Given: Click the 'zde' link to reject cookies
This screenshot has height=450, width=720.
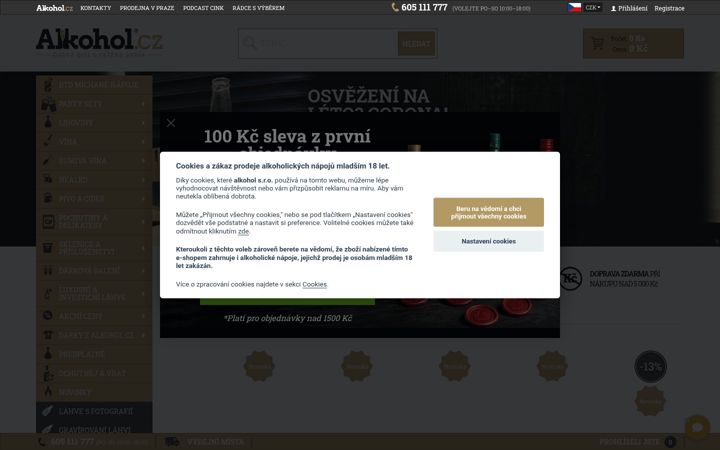Looking at the screenshot, I should point(243,231).
